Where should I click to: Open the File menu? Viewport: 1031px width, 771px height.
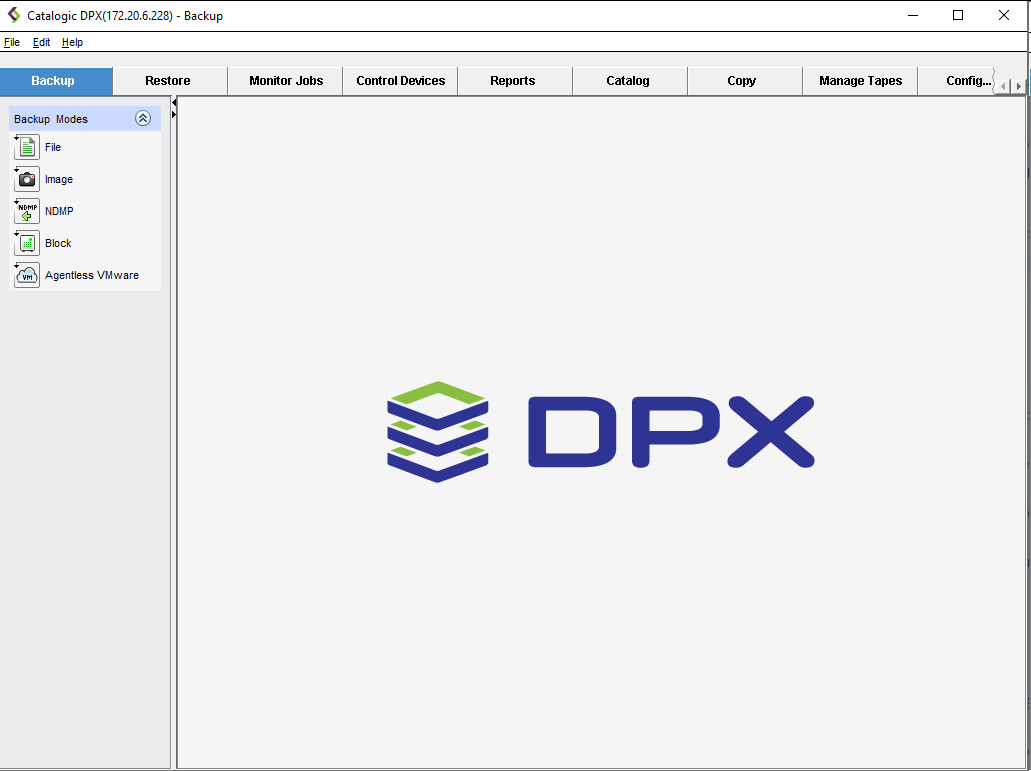pos(12,43)
